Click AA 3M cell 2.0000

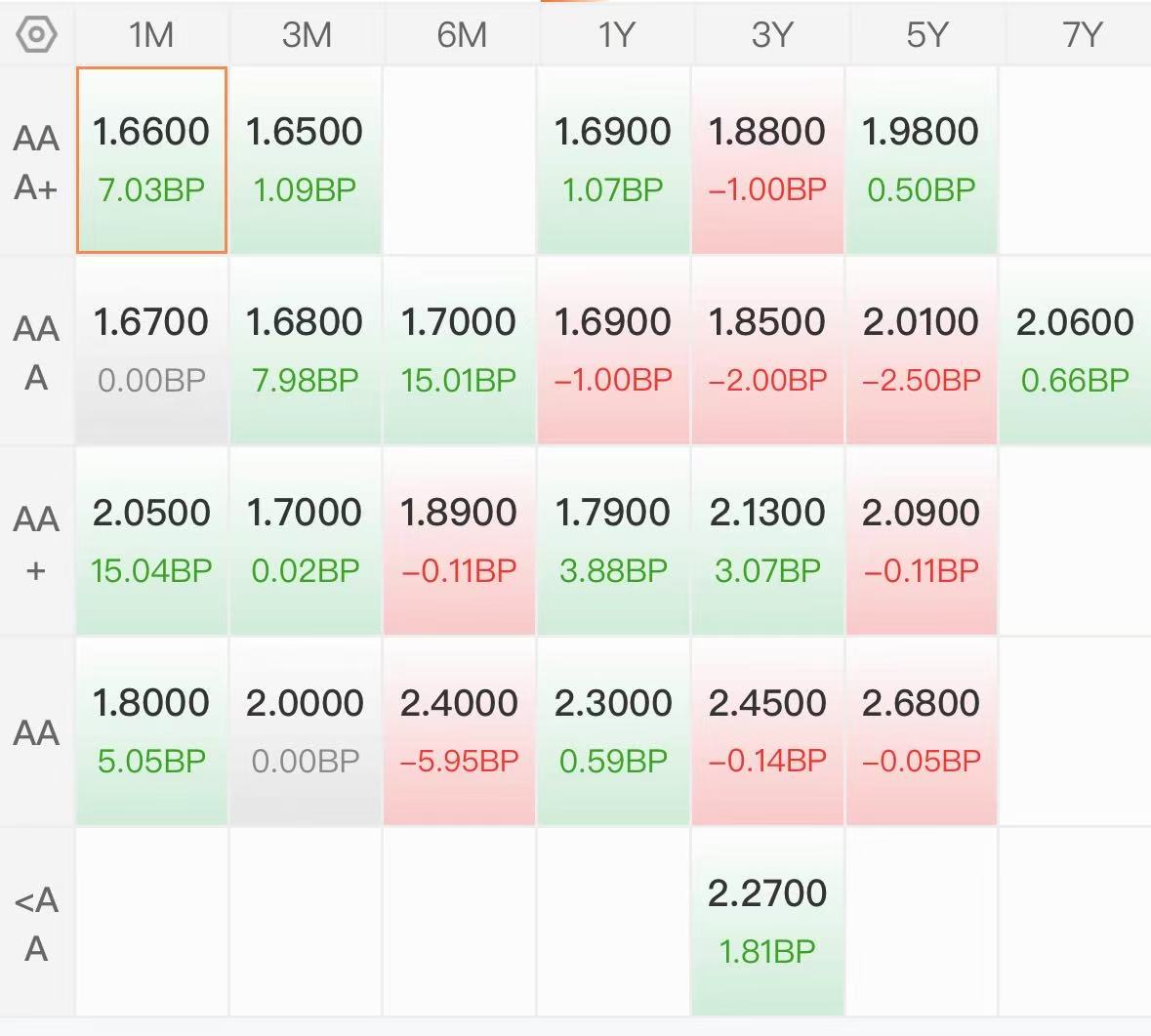[306, 731]
